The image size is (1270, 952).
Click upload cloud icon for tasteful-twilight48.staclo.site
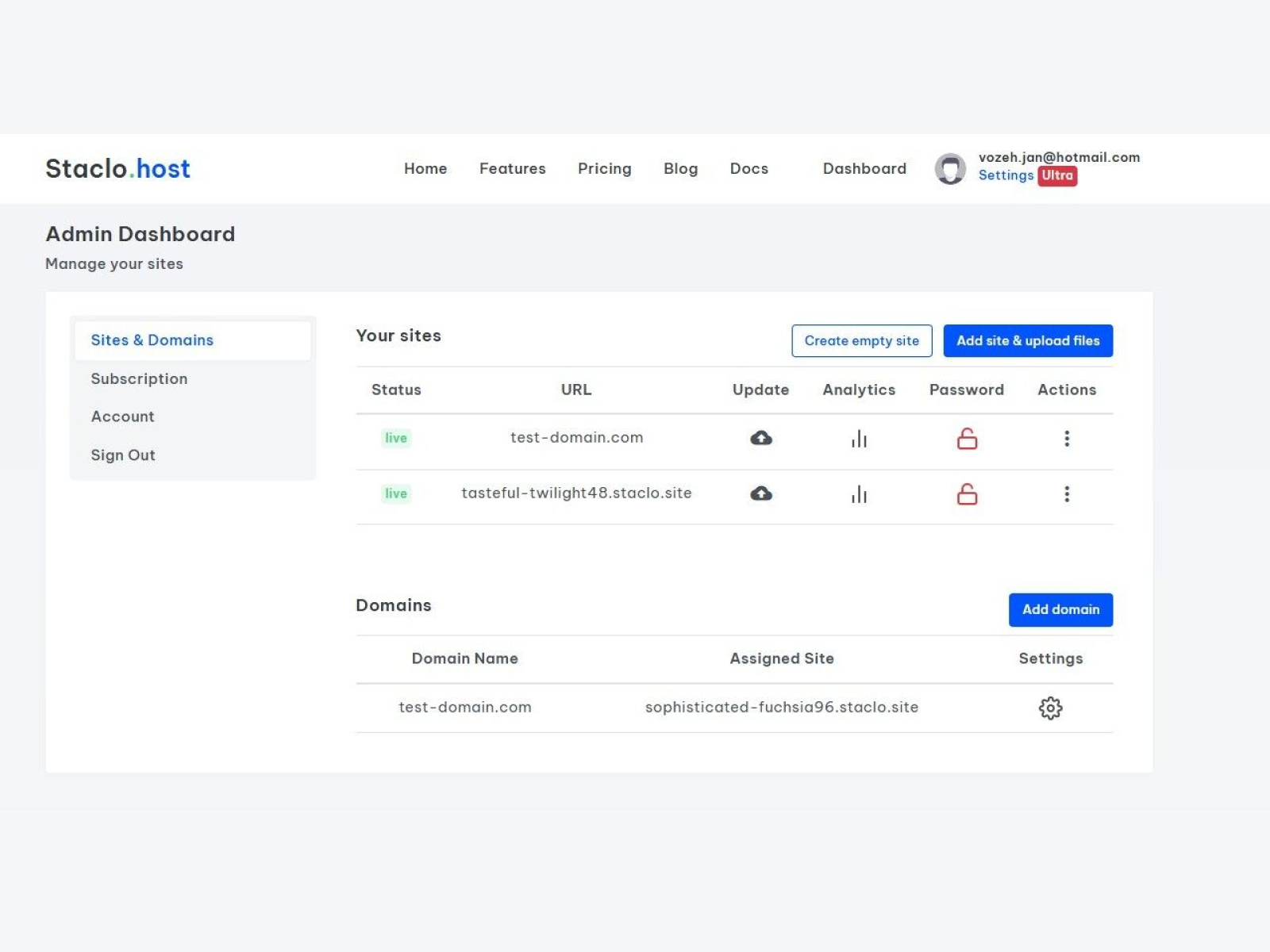click(x=761, y=493)
